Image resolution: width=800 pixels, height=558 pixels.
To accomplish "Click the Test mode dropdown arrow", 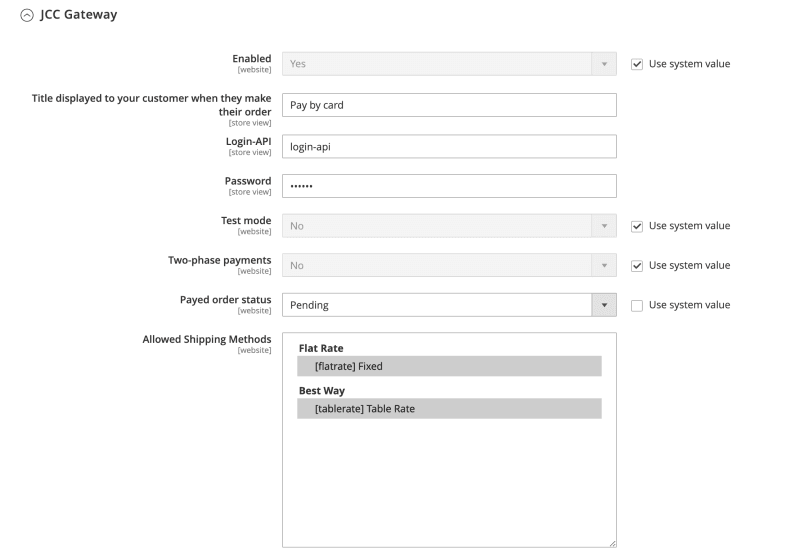I will (x=604, y=226).
